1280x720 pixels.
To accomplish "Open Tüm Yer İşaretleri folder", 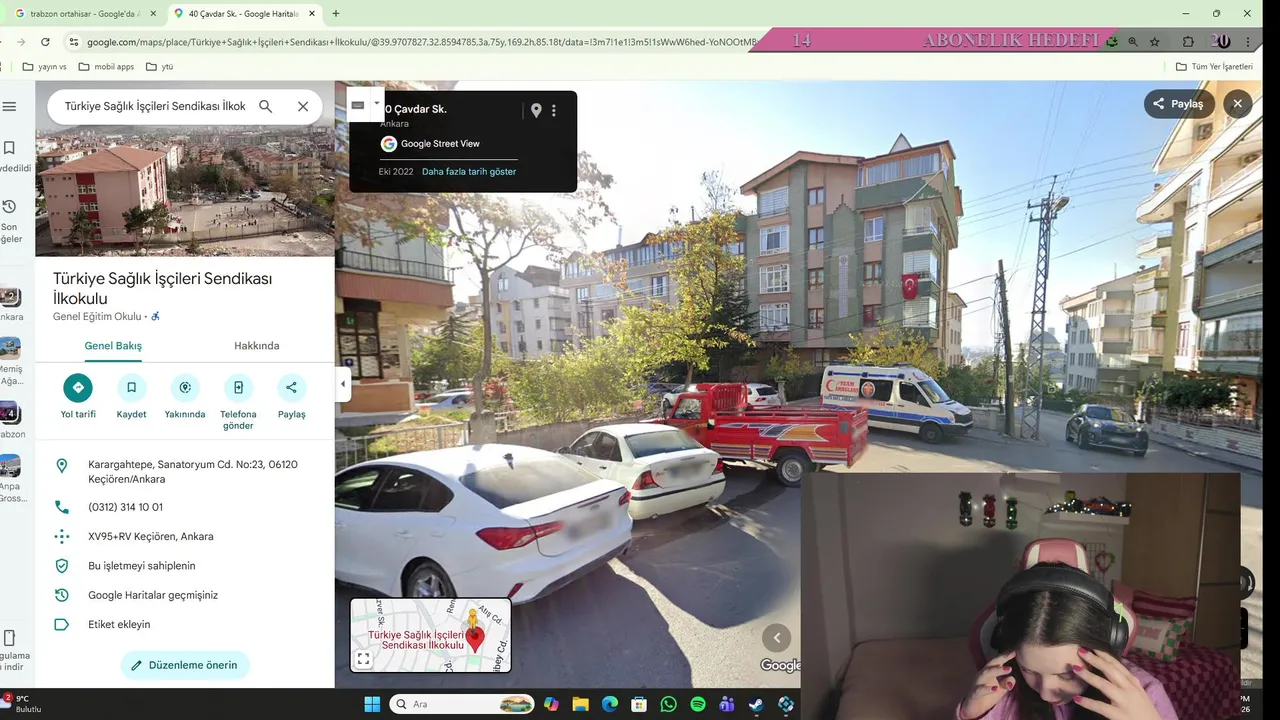I will tap(1214, 67).
